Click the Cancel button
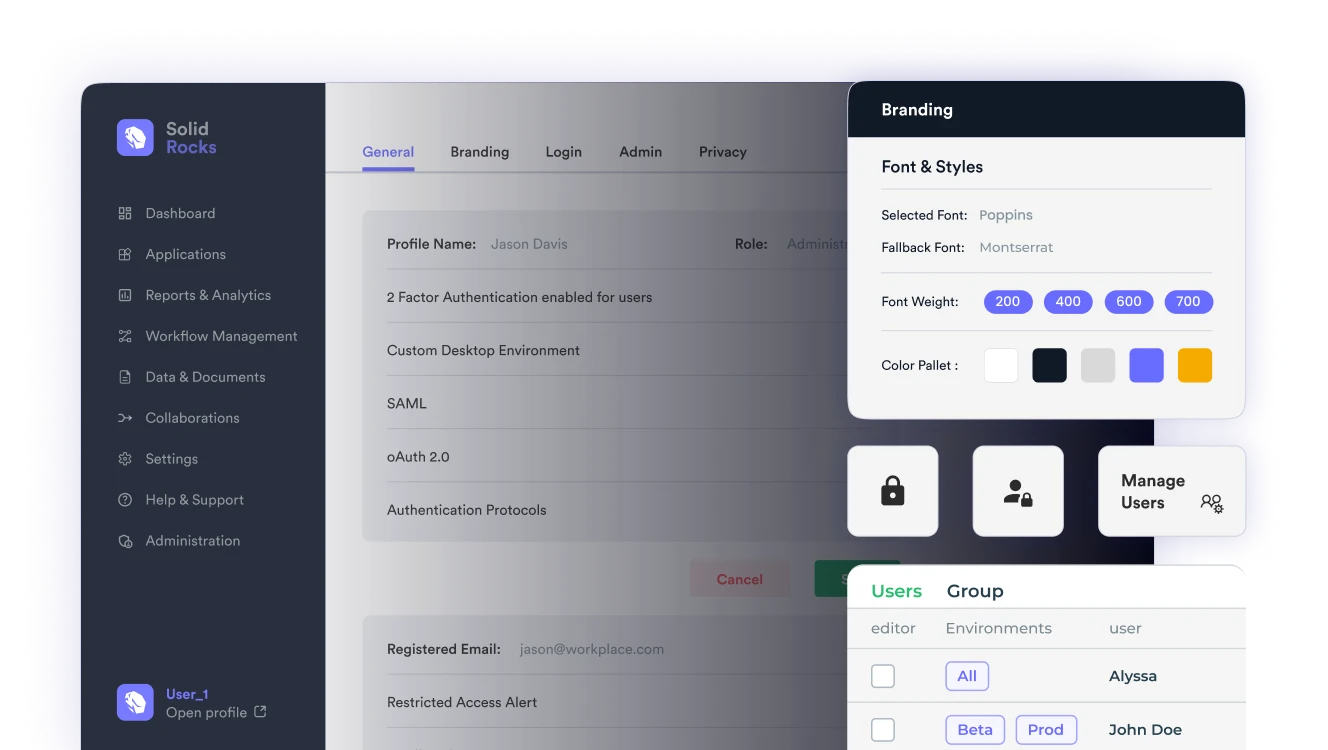Image resolution: width=1328 pixels, height=750 pixels. point(740,579)
